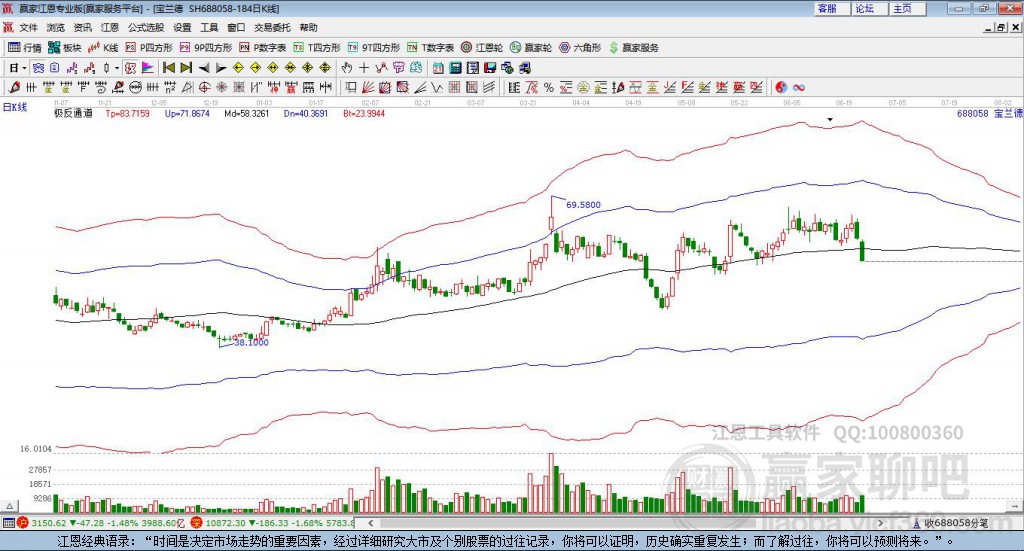Click the Bt=23.9944 value

tap(364, 114)
